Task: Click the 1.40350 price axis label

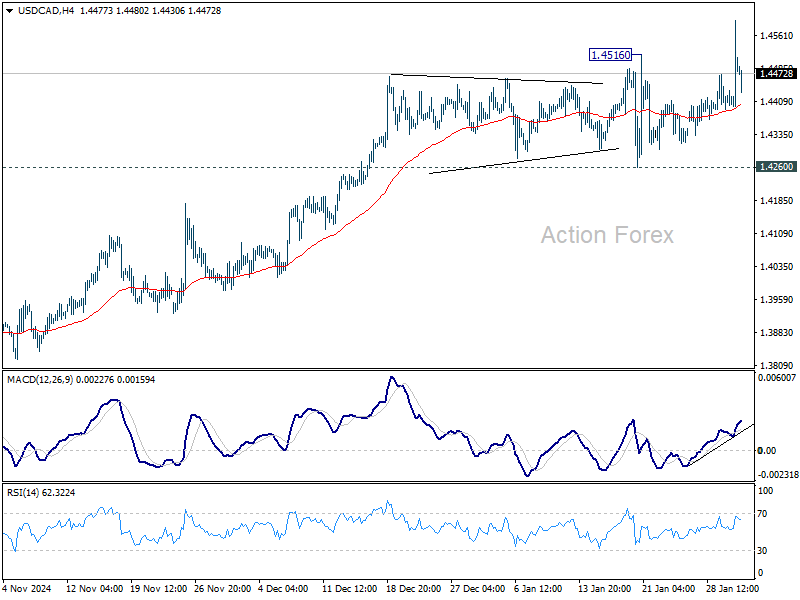Action: (777, 266)
